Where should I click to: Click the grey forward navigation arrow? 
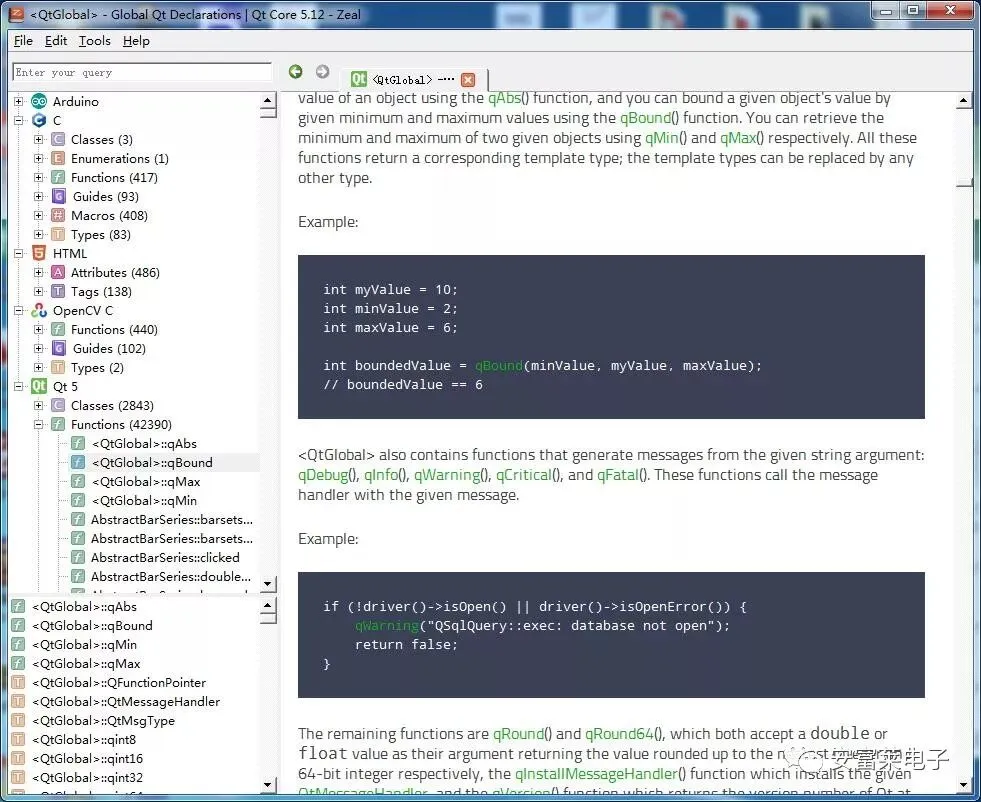[x=322, y=71]
